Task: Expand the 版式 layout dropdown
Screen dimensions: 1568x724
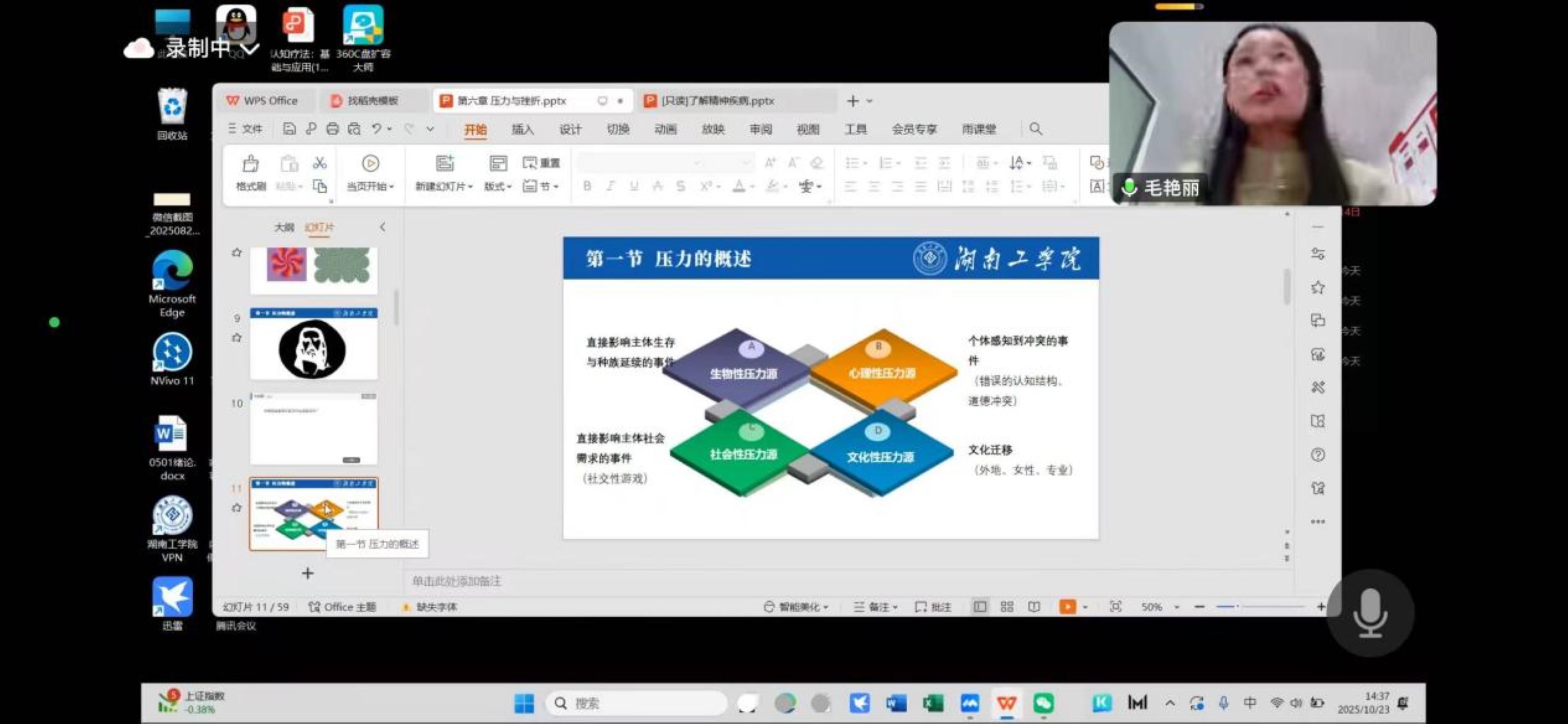Action: 498,186
